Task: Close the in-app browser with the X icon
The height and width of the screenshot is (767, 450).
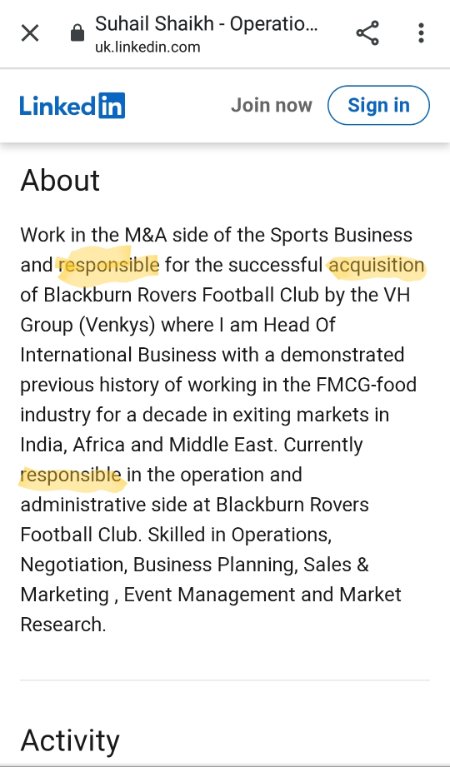Action: tap(30, 34)
